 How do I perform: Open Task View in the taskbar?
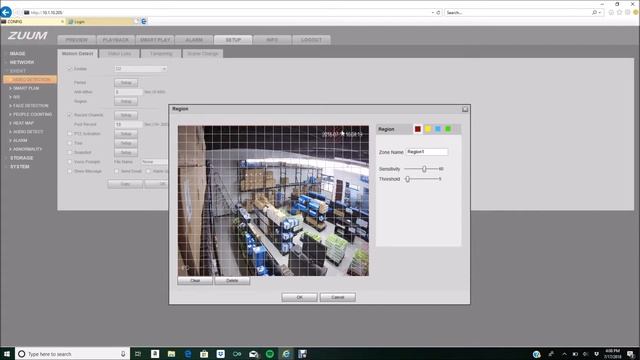pos(138,354)
